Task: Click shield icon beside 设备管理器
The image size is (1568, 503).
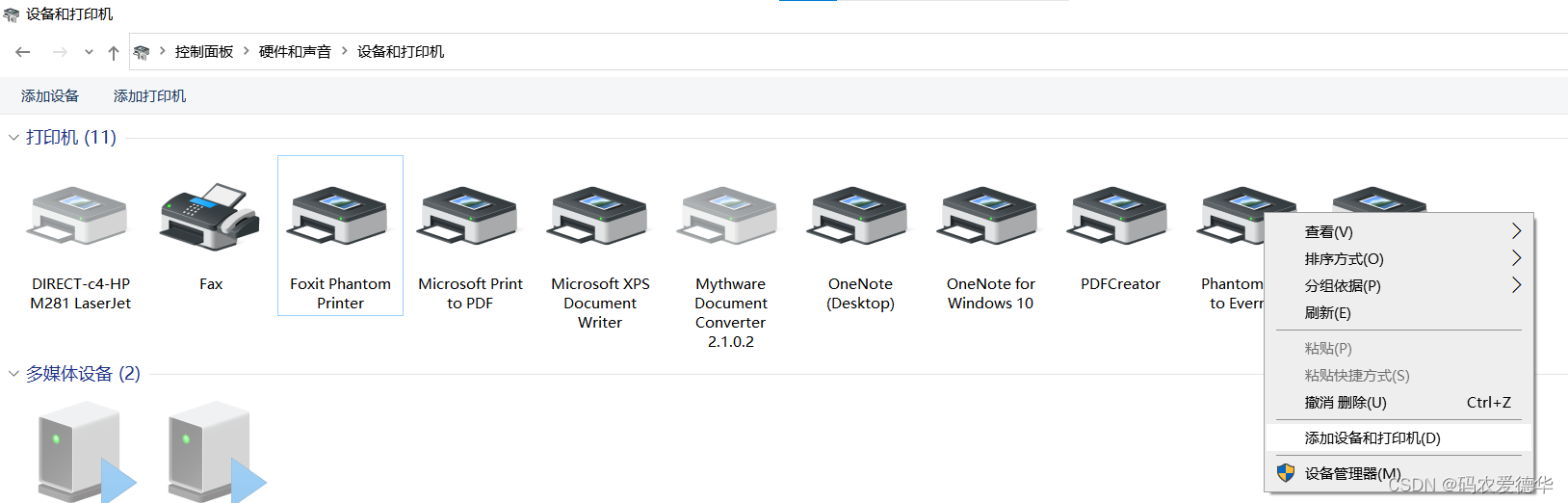Action: click(1286, 473)
